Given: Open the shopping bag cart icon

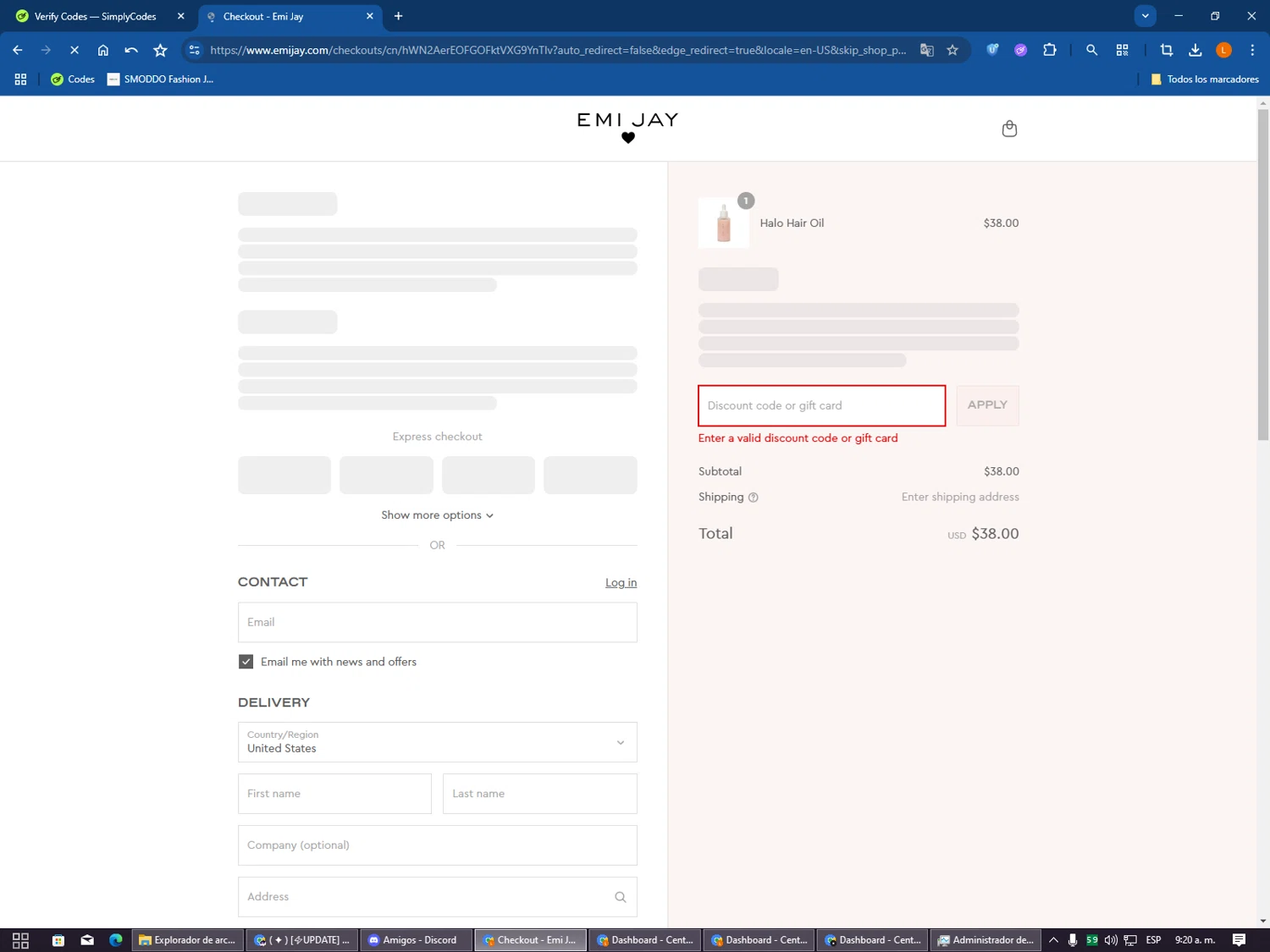Looking at the screenshot, I should click(1009, 129).
